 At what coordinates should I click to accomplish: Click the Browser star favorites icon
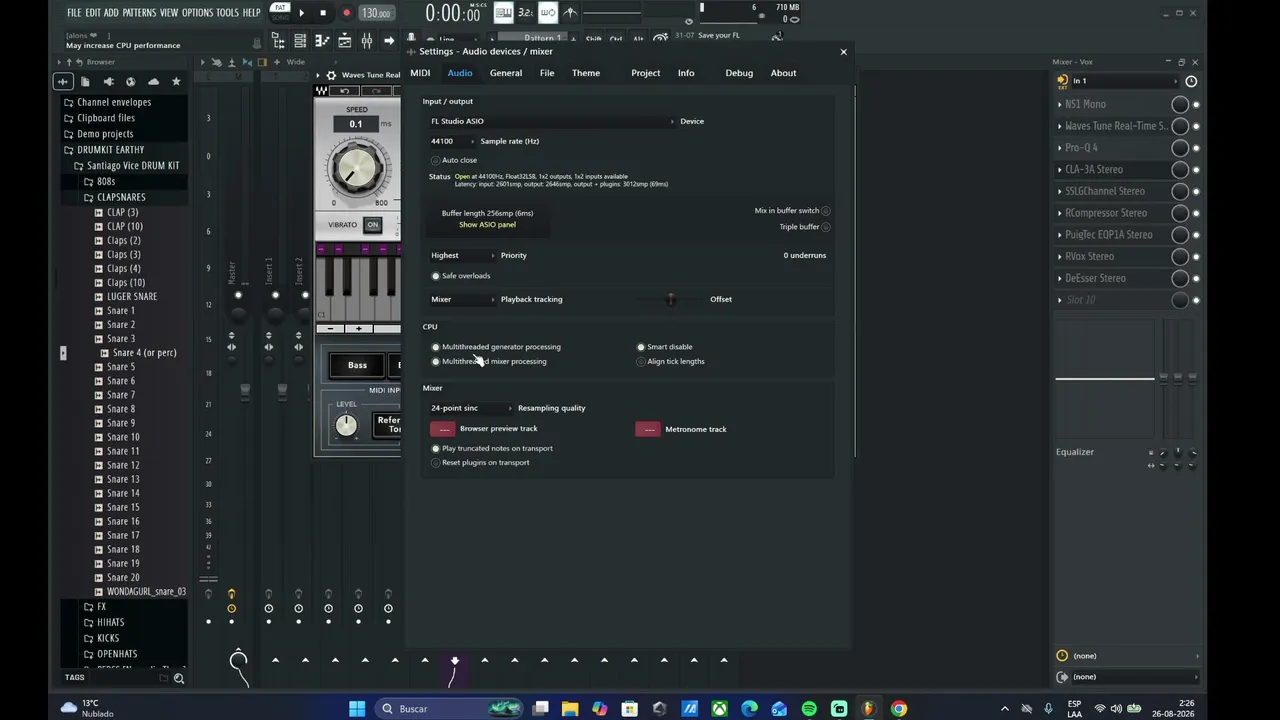(x=176, y=81)
